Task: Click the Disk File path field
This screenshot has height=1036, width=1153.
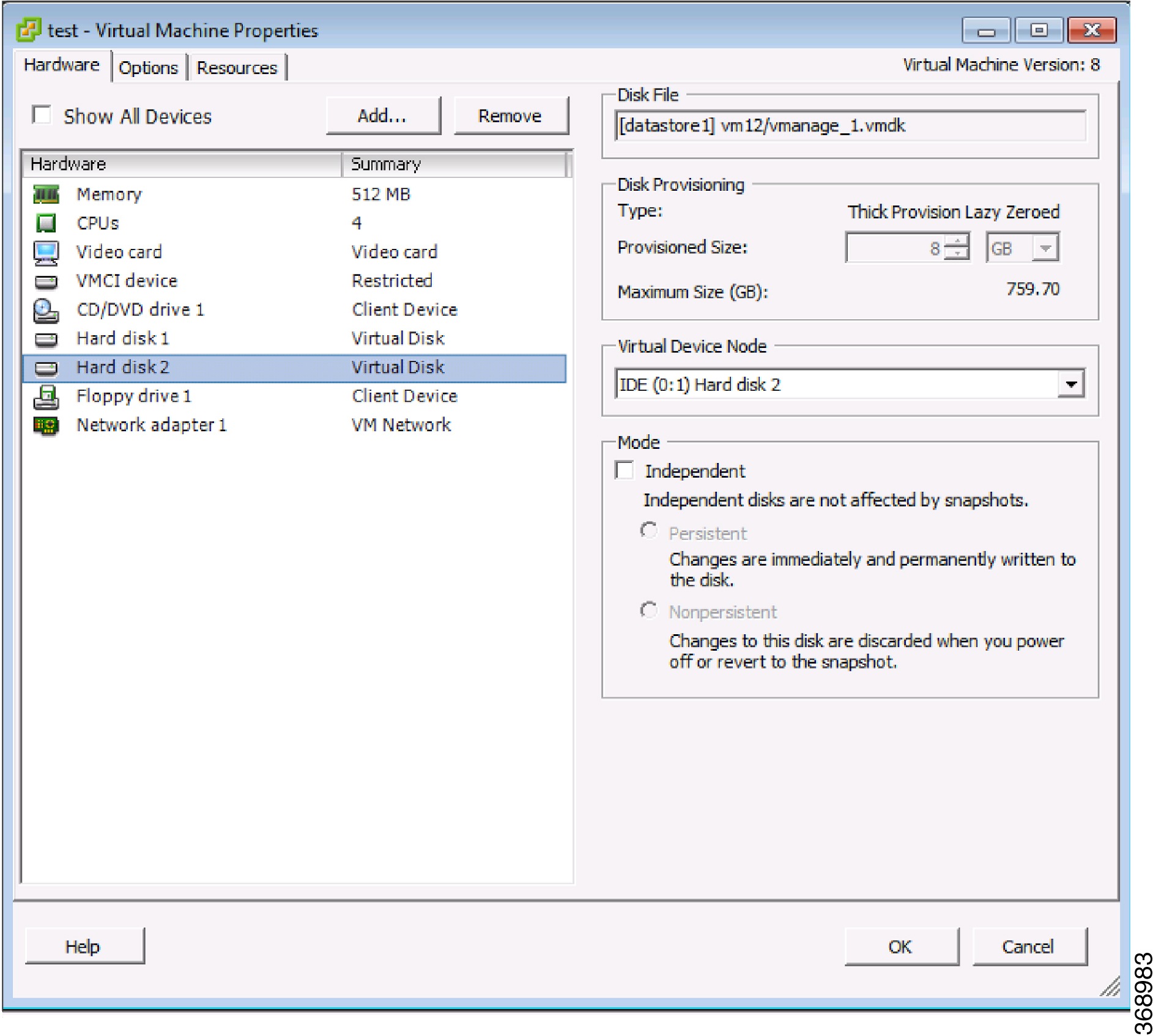Action: pyautogui.click(x=844, y=126)
